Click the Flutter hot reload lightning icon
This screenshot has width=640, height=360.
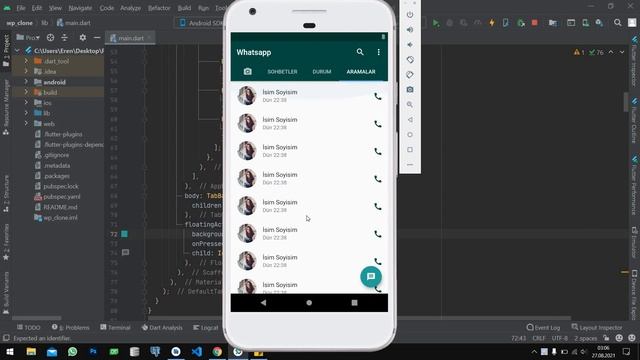pos(492,23)
